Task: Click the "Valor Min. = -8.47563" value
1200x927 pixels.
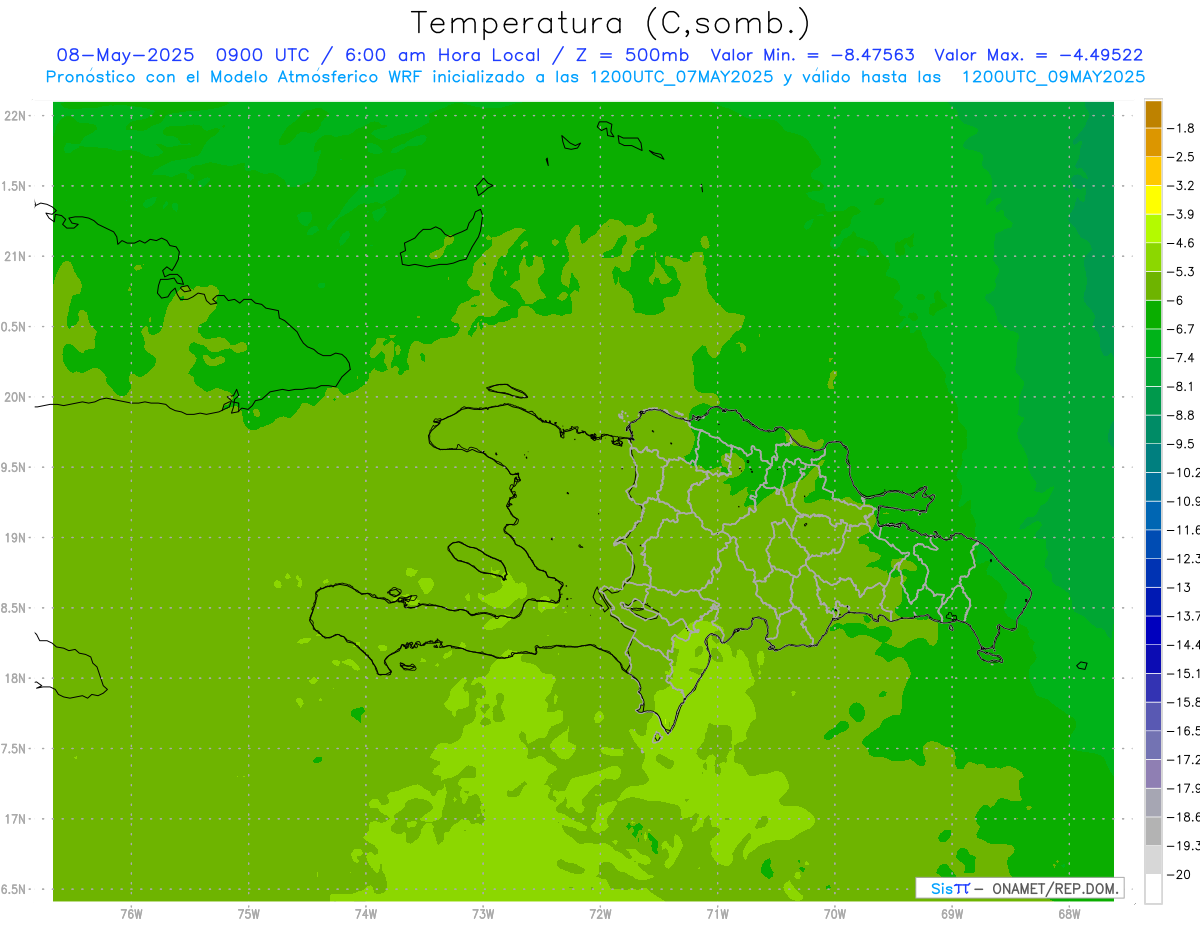Action: coord(815,55)
